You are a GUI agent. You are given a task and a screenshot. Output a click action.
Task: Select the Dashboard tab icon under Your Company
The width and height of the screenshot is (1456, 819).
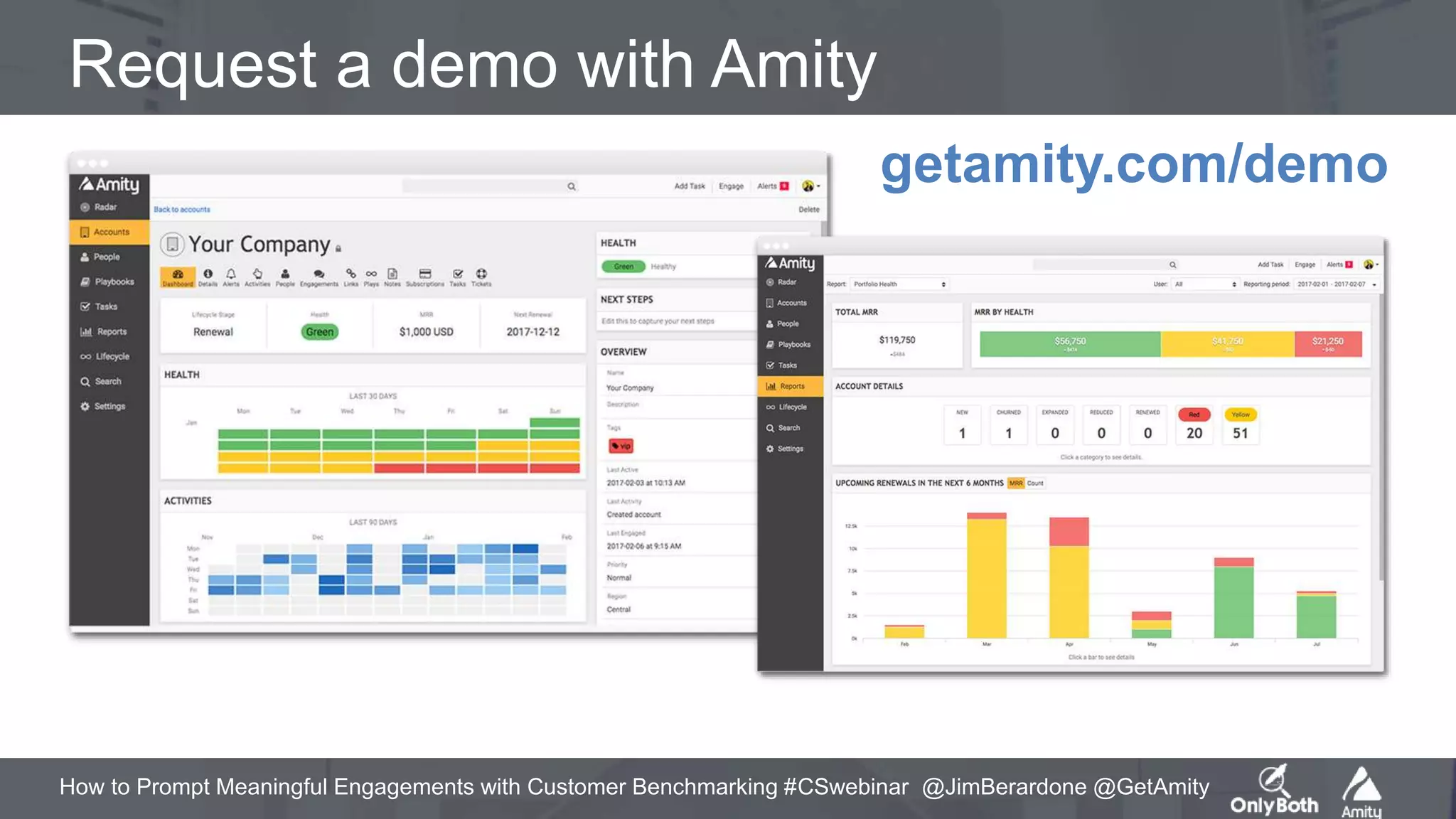[x=178, y=277]
